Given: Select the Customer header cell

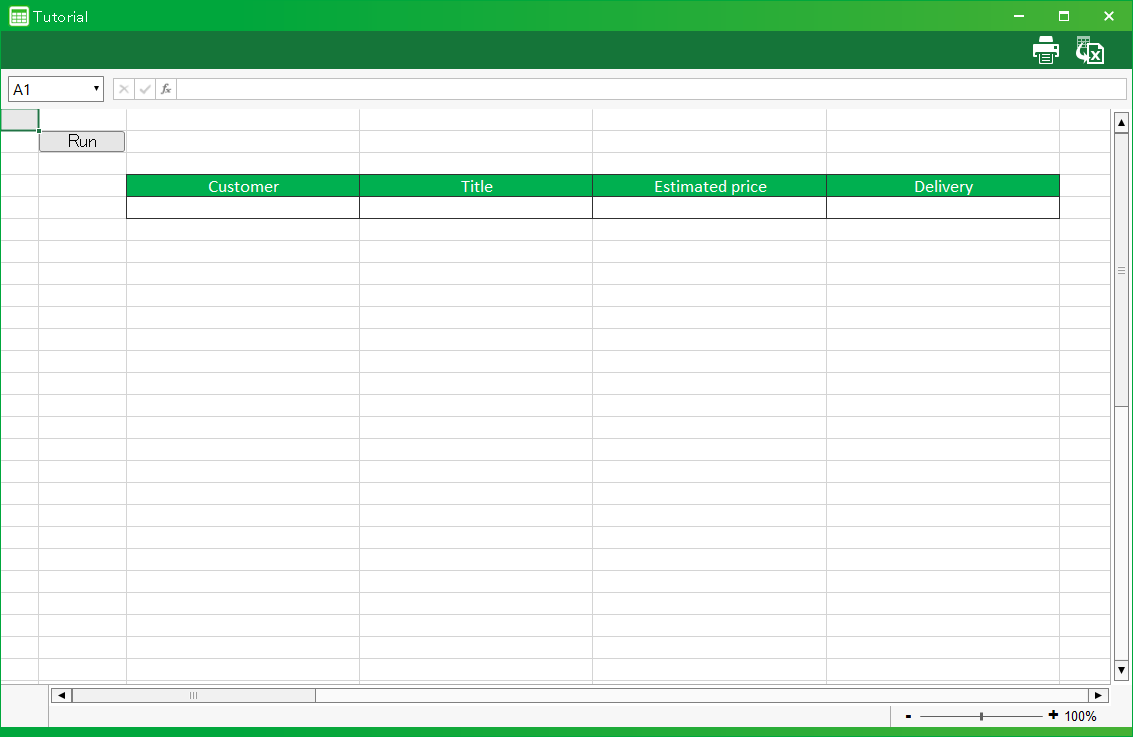Looking at the screenshot, I should (243, 186).
